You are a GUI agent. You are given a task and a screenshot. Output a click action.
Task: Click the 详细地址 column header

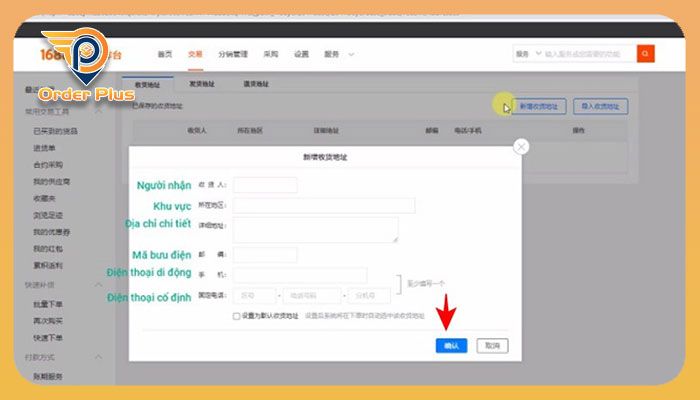pyautogui.click(x=326, y=130)
